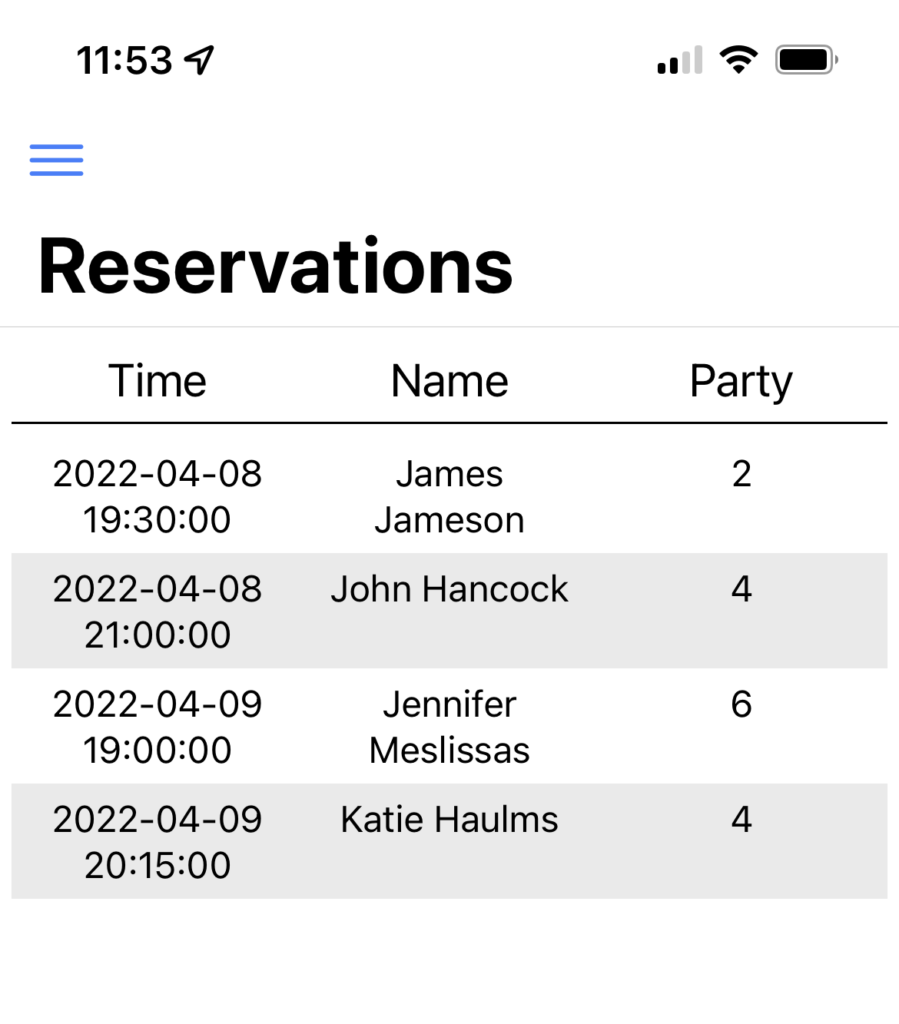Select the 2022-04-09 20:15:00 time cell

(157, 841)
